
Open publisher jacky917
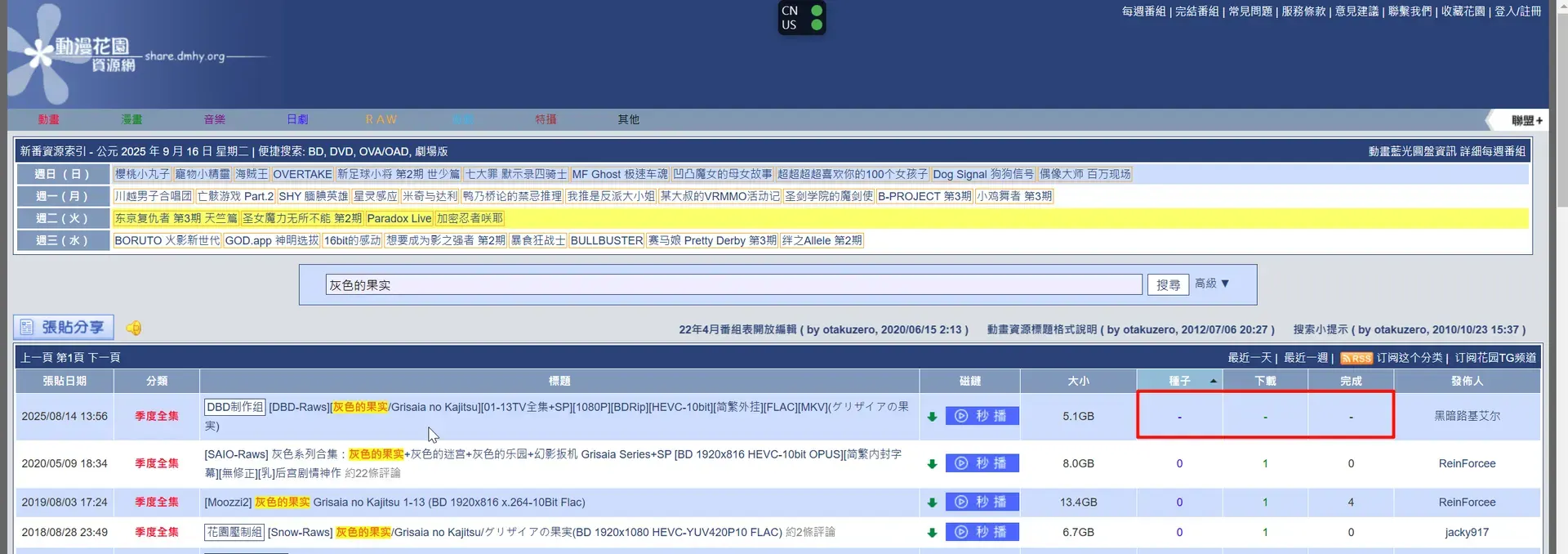pos(1467,532)
